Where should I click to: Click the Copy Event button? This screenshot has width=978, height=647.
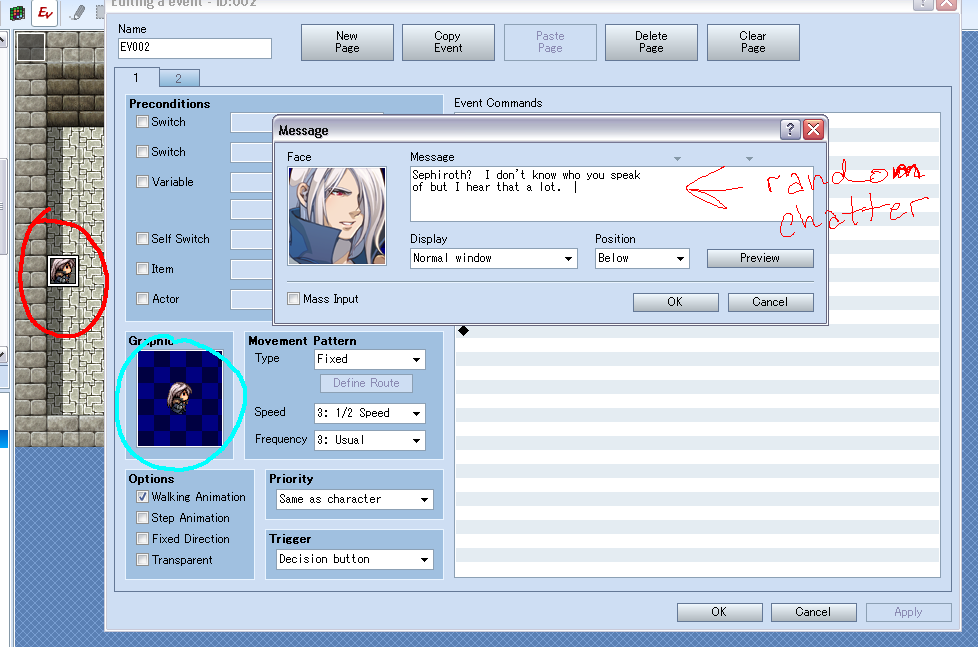(448, 42)
